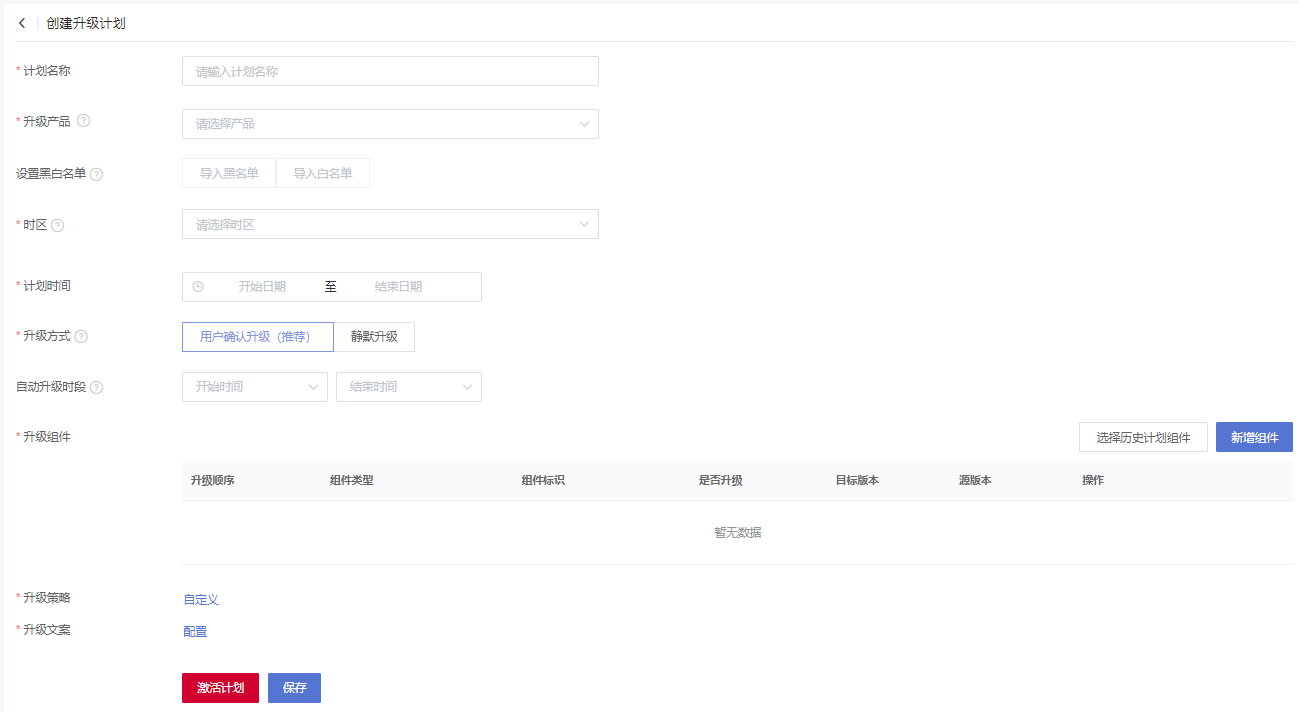
Task: Open the 开始时间 dropdown
Action: click(x=255, y=387)
